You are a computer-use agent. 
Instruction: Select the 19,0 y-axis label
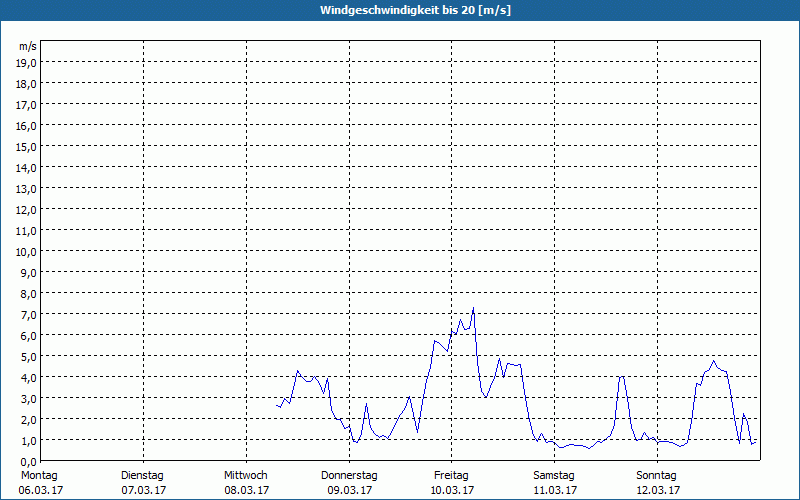click(27, 63)
